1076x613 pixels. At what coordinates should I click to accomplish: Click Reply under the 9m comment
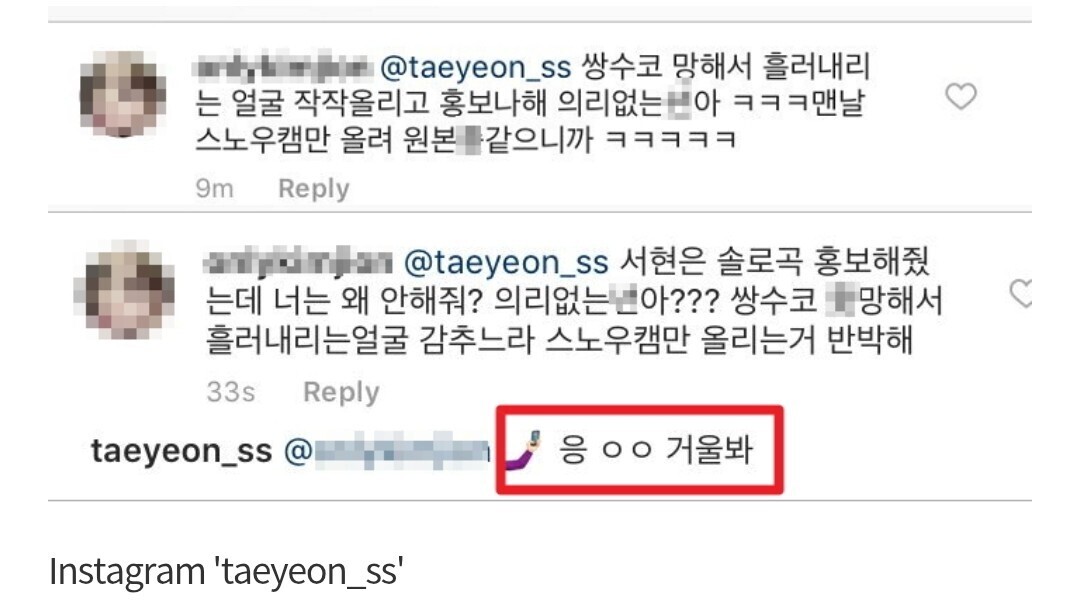pos(314,188)
